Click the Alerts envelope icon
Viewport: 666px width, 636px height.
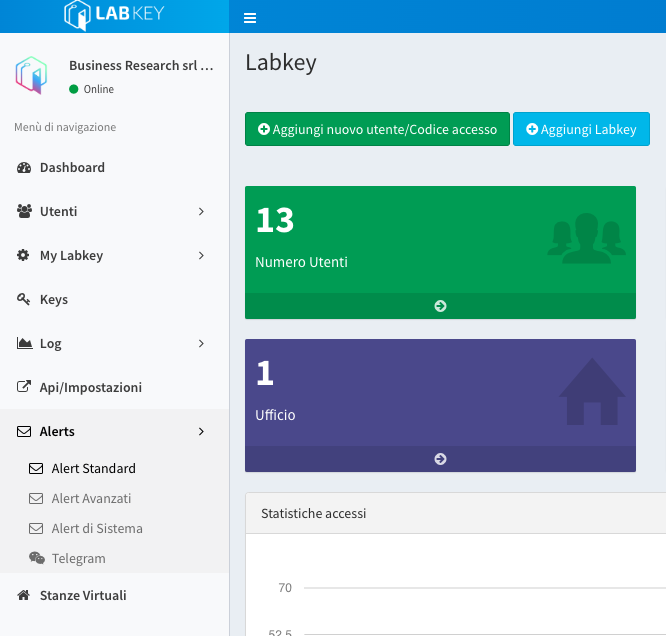click(24, 431)
